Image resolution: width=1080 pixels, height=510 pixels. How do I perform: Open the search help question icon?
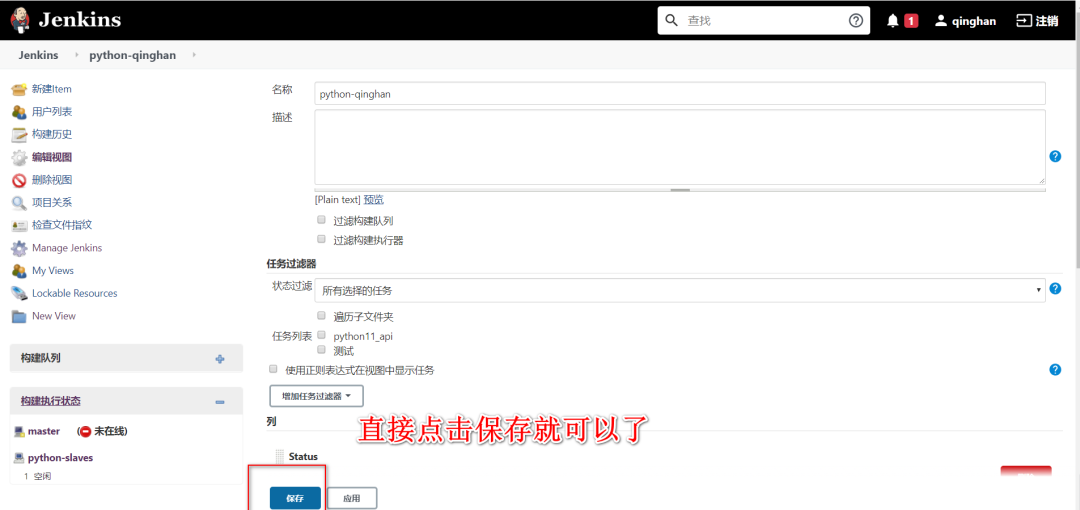click(x=855, y=21)
